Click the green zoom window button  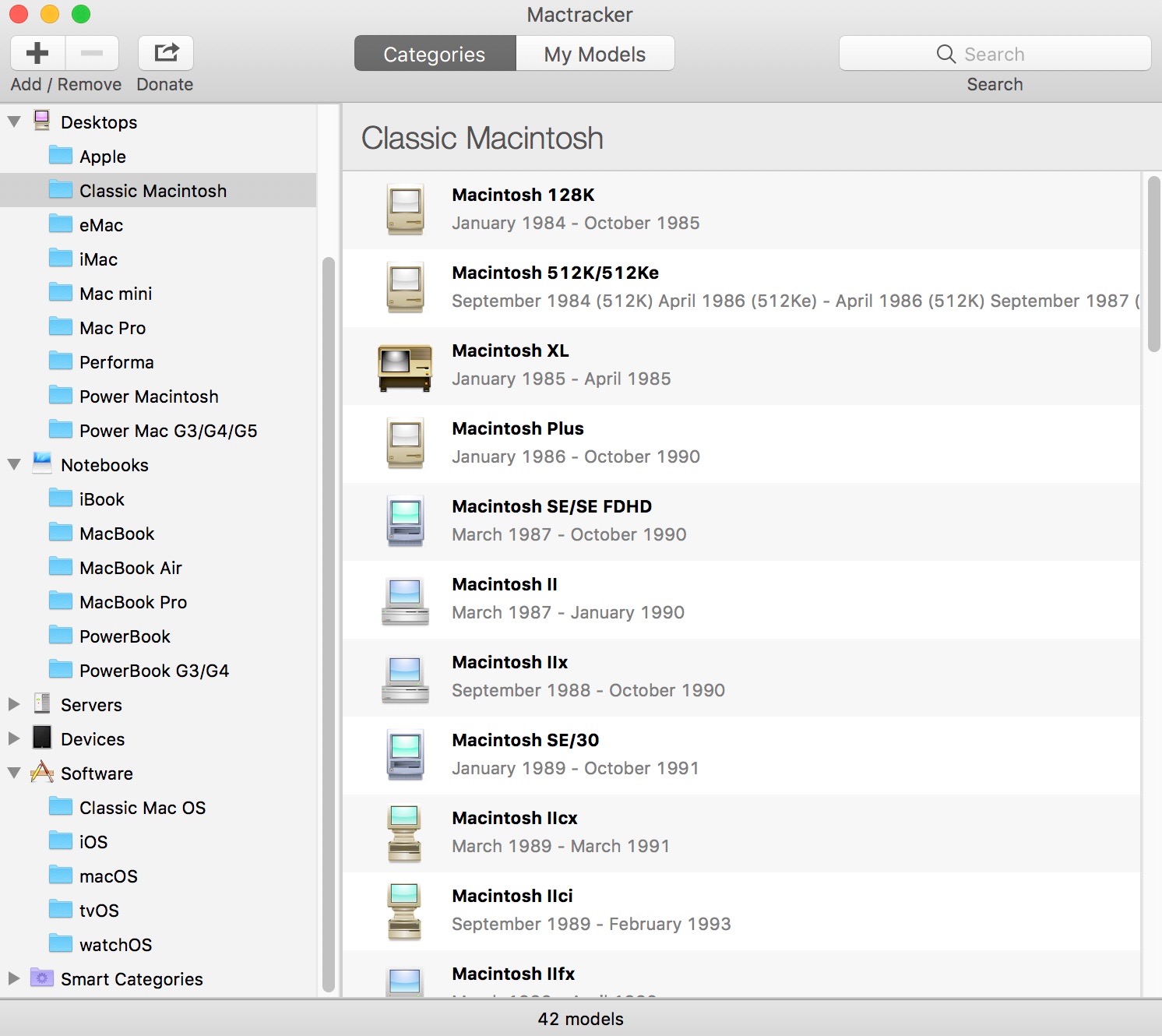(81, 14)
